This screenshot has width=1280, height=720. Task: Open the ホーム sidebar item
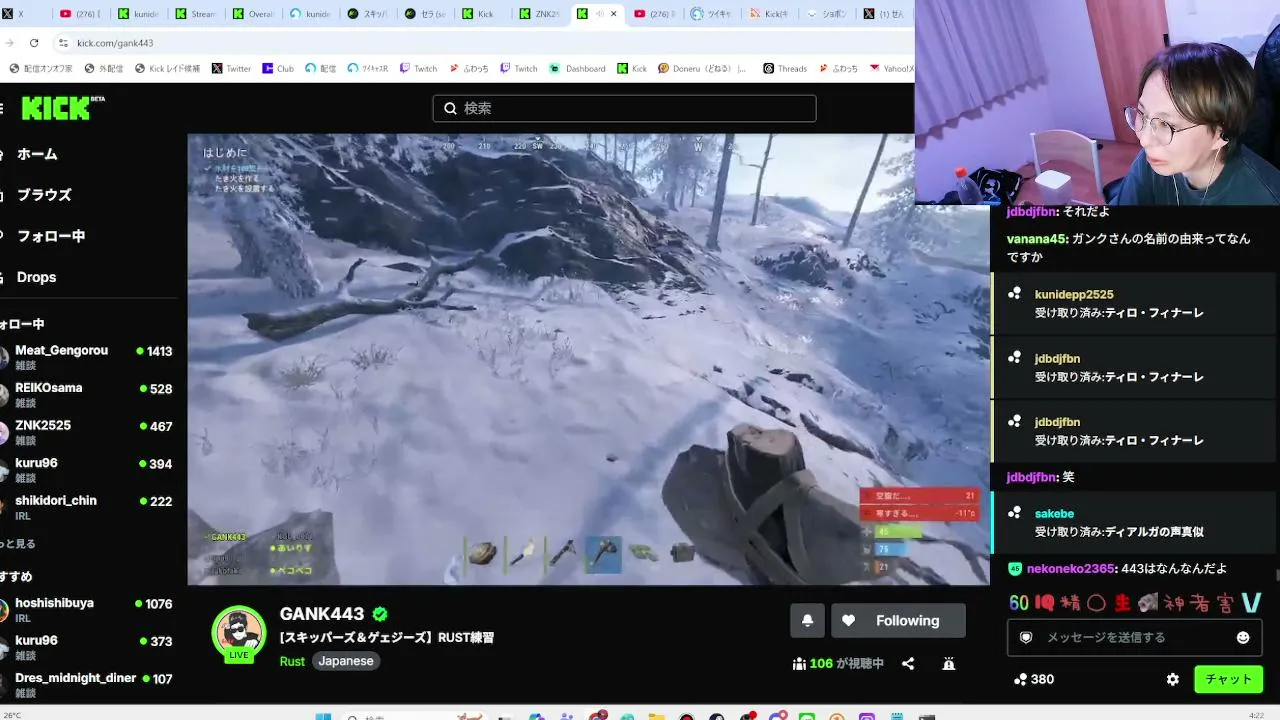[x=37, y=154]
